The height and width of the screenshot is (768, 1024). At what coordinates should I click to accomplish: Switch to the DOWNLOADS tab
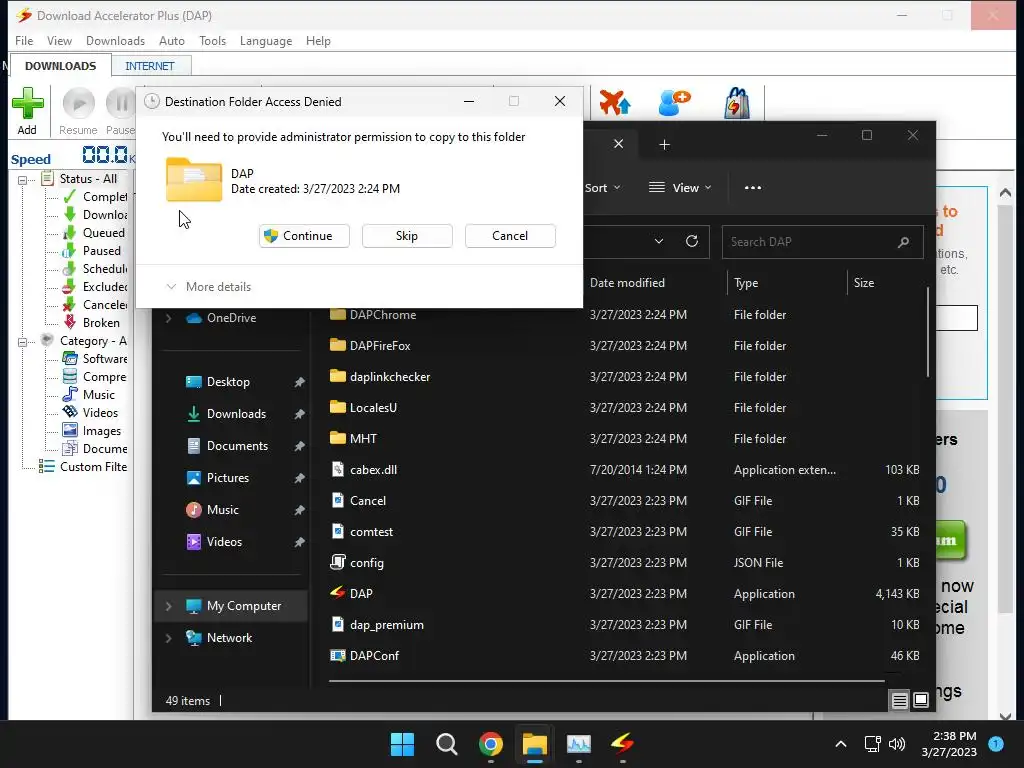pos(60,66)
